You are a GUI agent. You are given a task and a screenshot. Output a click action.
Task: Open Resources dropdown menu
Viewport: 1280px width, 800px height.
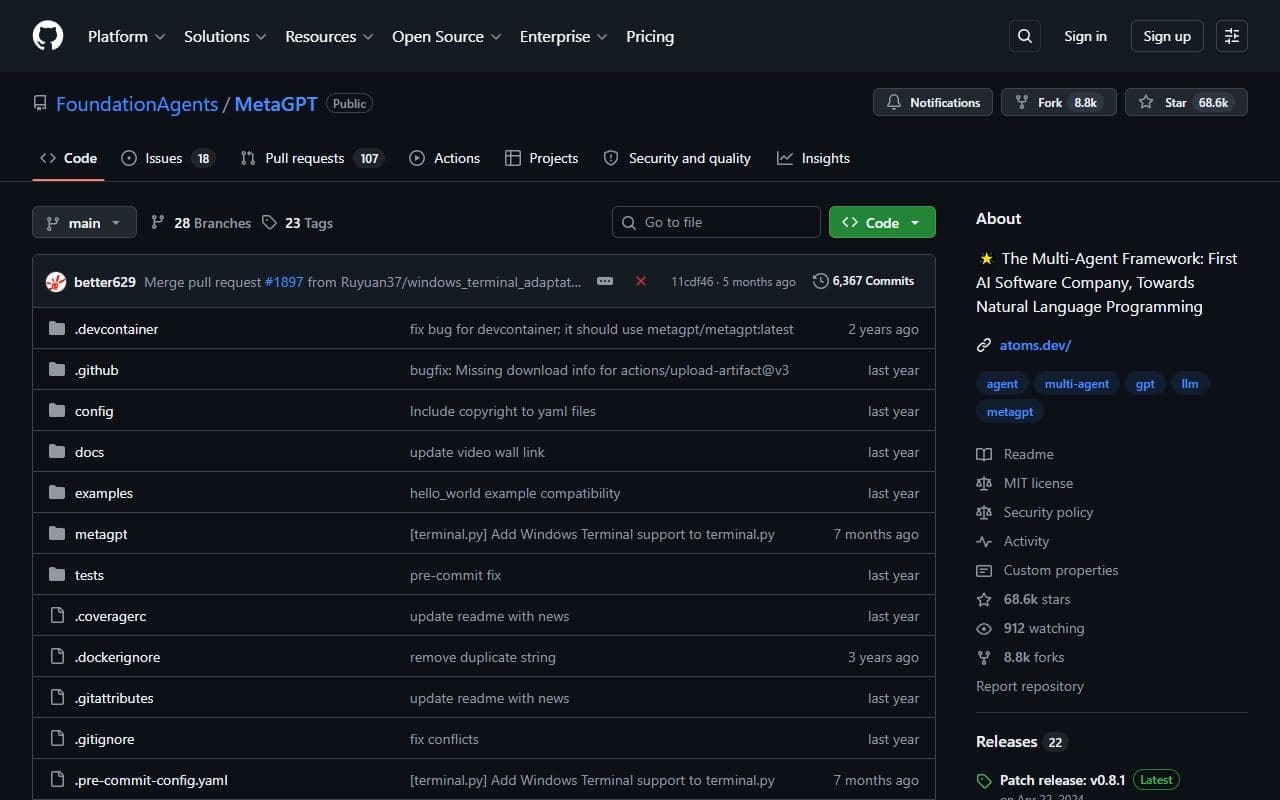pyautogui.click(x=329, y=36)
